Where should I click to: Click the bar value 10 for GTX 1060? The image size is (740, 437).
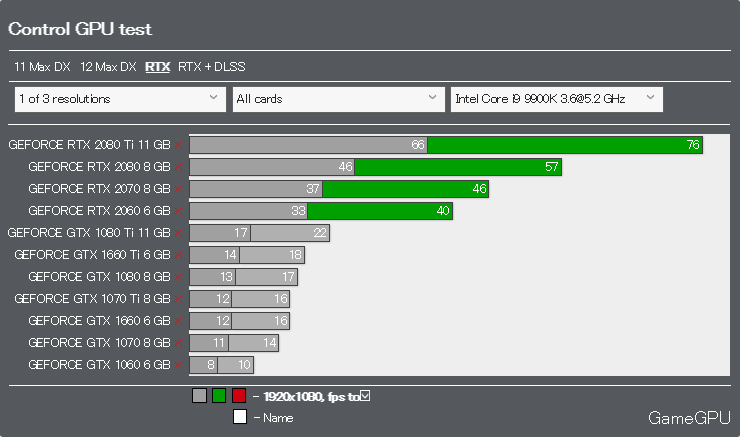pyautogui.click(x=244, y=365)
